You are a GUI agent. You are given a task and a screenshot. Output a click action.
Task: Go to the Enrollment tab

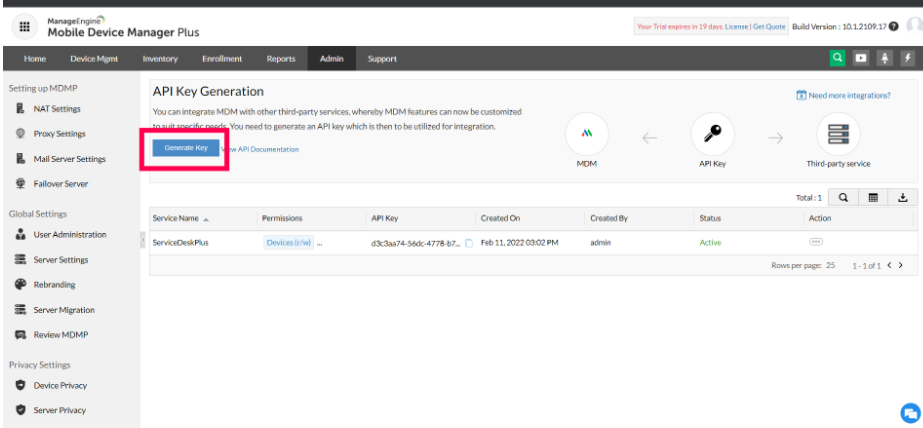pyautogui.click(x=222, y=59)
